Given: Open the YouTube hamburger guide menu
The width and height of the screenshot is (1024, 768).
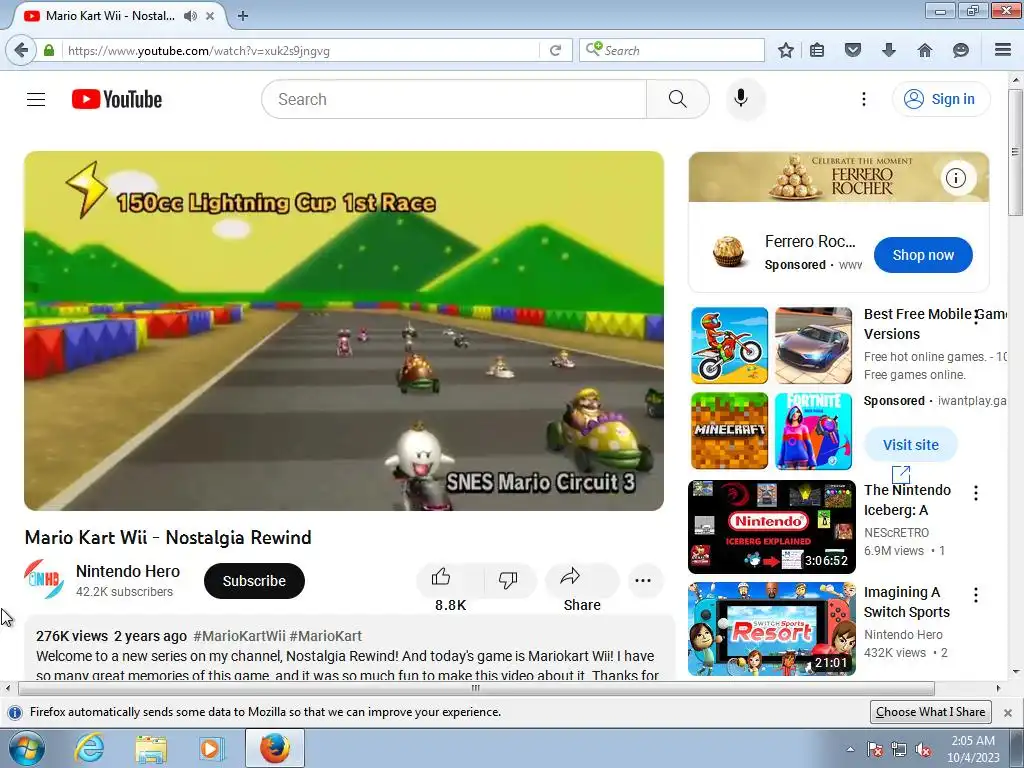Looking at the screenshot, I should point(36,99).
